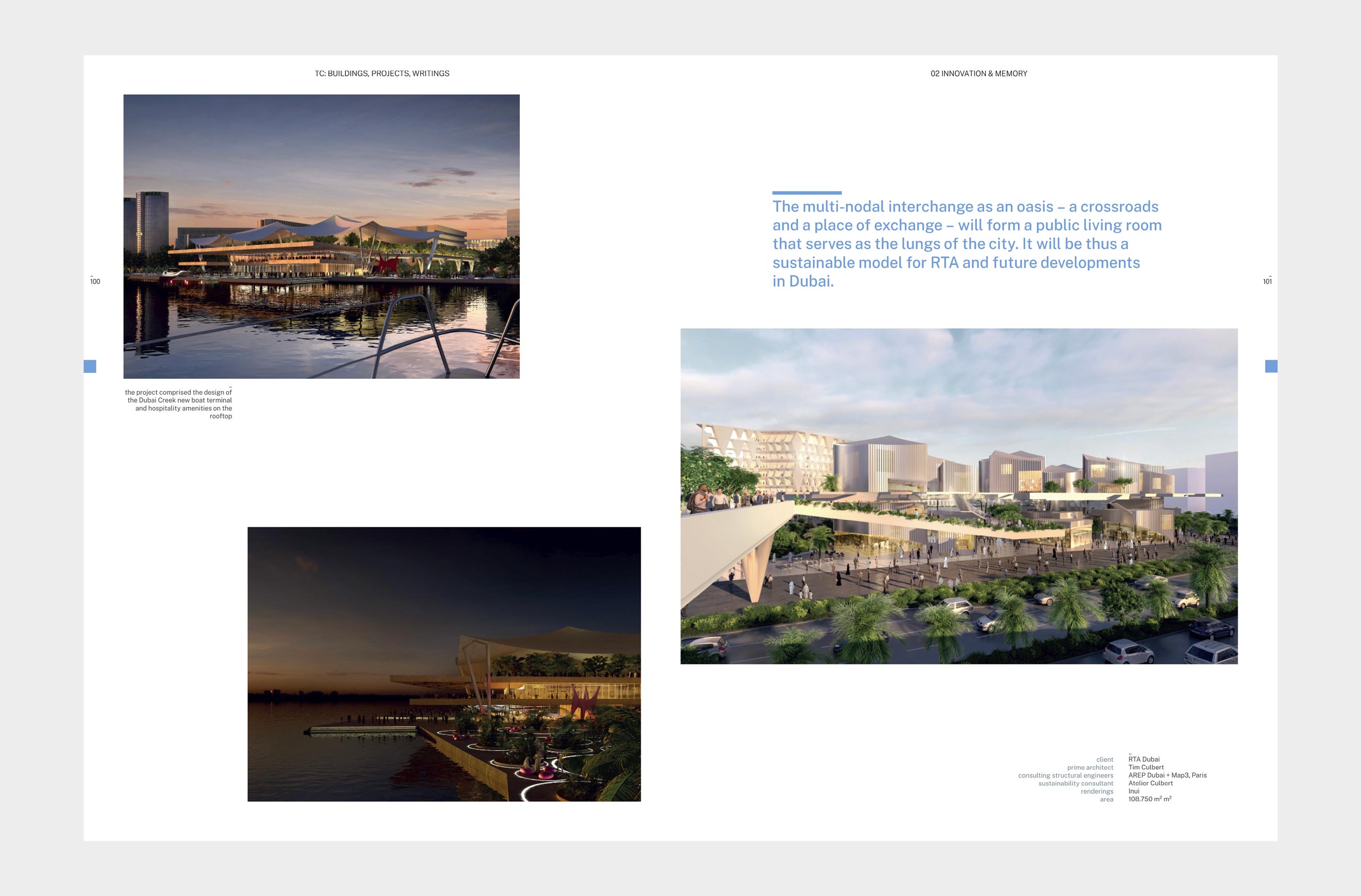This screenshot has height=896, width=1361.
Task: Click the blue multi-nodal interchange quote text
Action: (966, 244)
